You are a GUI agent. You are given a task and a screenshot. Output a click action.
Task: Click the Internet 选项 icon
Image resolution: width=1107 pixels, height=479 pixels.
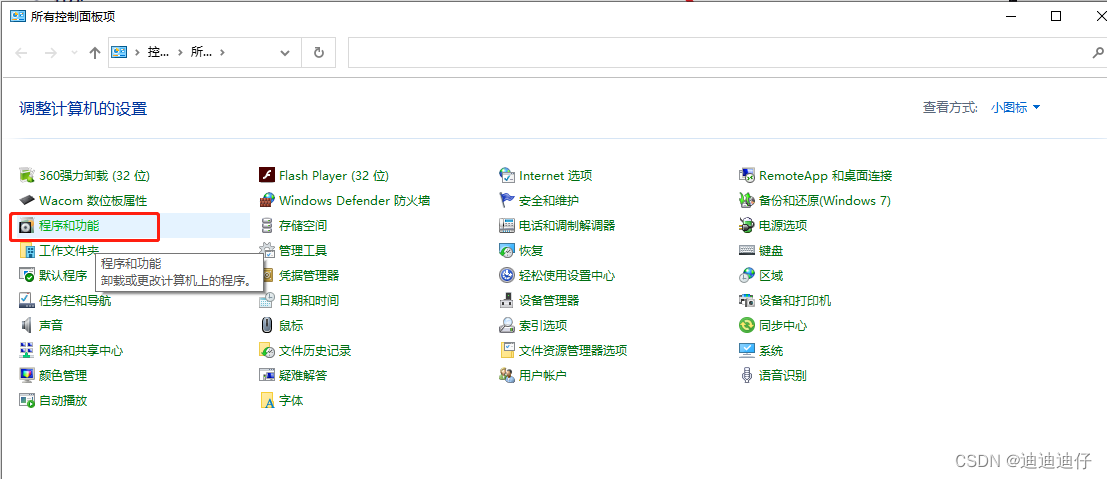click(507, 175)
